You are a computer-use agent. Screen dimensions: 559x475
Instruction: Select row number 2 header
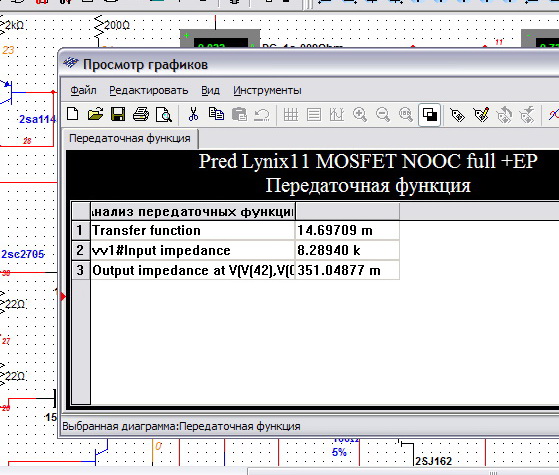(x=80, y=250)
